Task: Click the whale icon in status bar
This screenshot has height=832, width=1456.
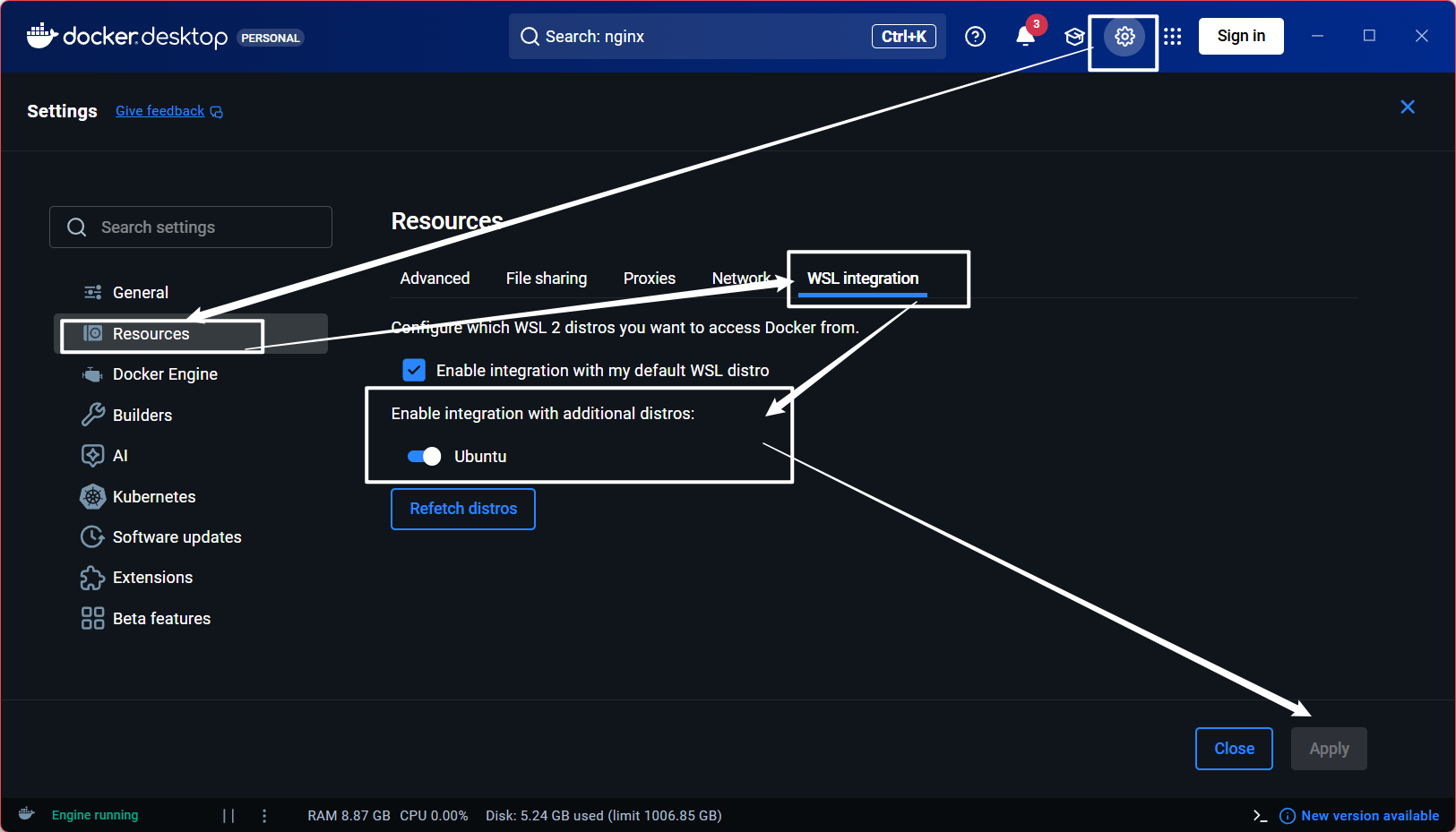Action: point(27,814)
